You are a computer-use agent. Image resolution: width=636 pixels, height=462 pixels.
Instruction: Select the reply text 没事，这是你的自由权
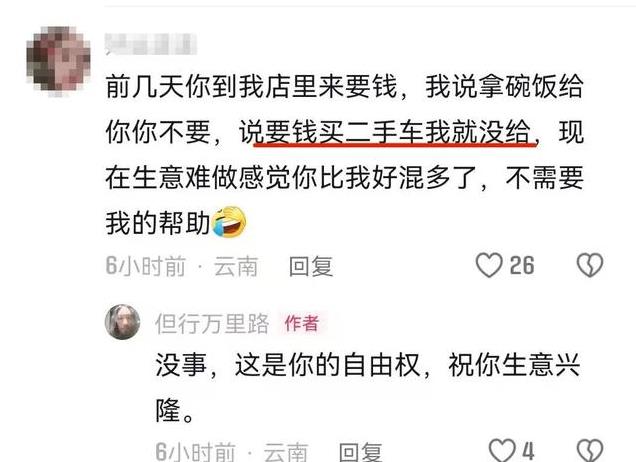(288, 365)
